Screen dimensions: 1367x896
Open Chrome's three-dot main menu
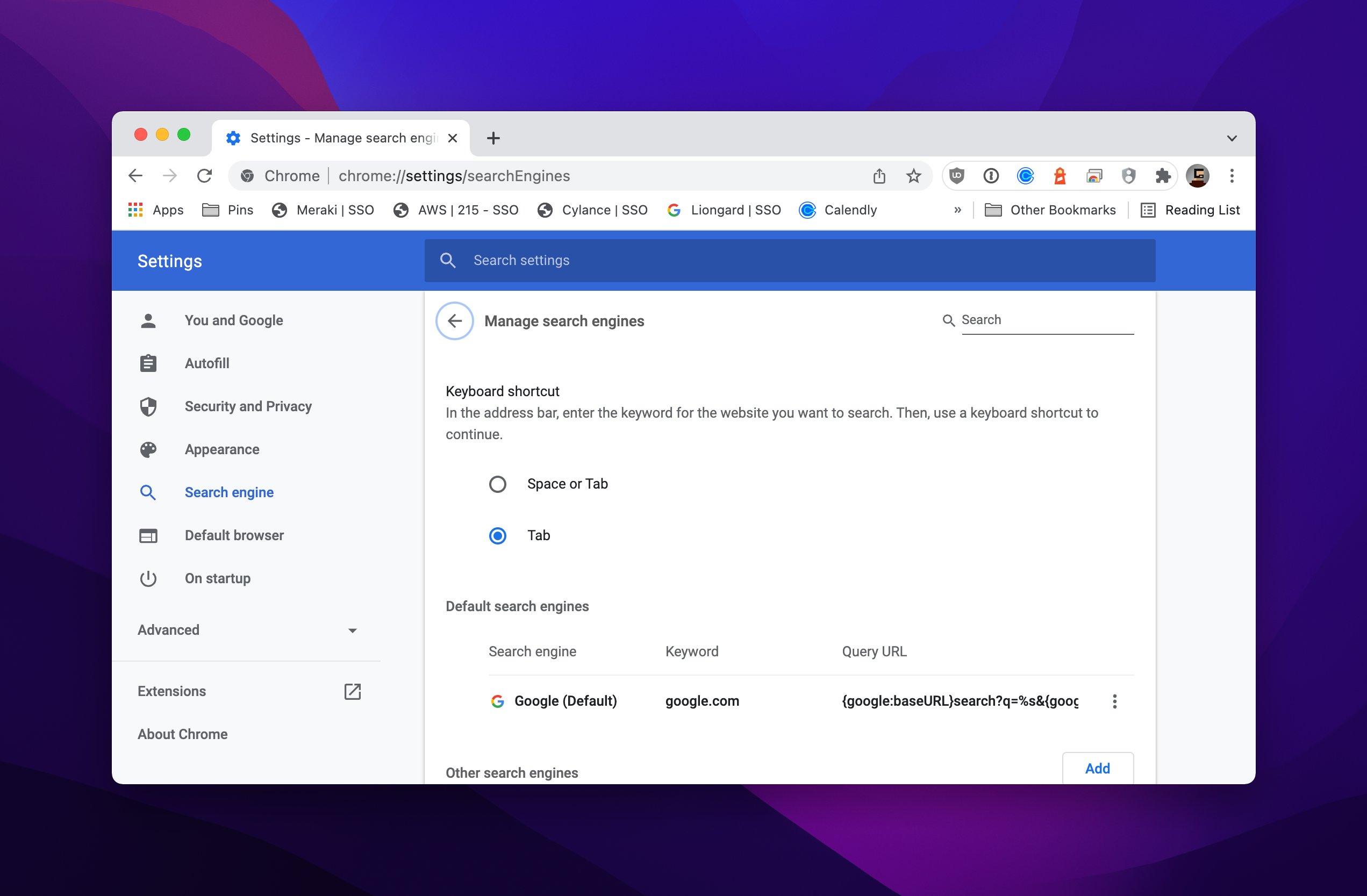(1232, 176)
